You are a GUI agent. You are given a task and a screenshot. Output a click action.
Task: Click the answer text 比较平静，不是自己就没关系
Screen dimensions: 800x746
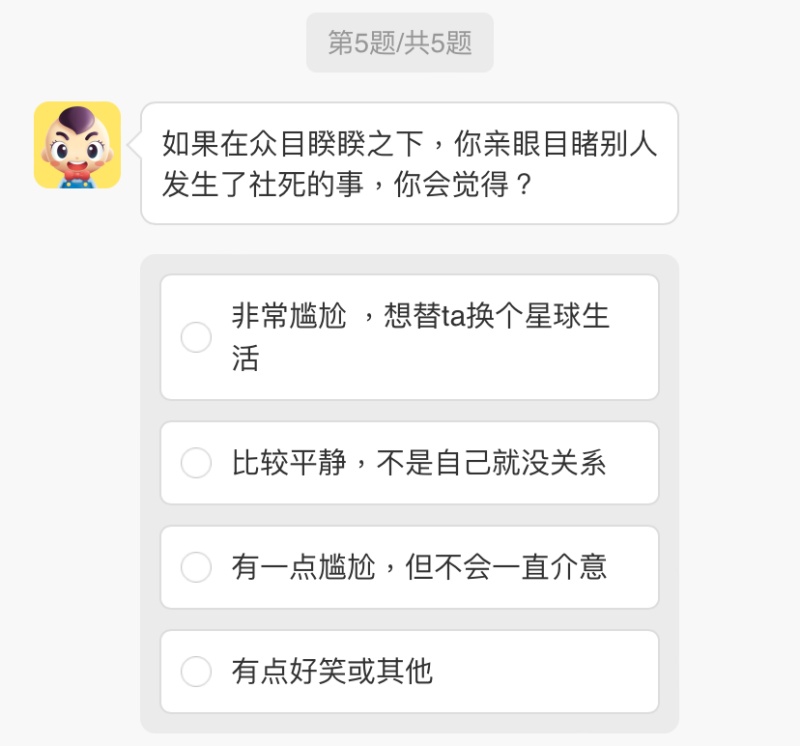(419, 463)
